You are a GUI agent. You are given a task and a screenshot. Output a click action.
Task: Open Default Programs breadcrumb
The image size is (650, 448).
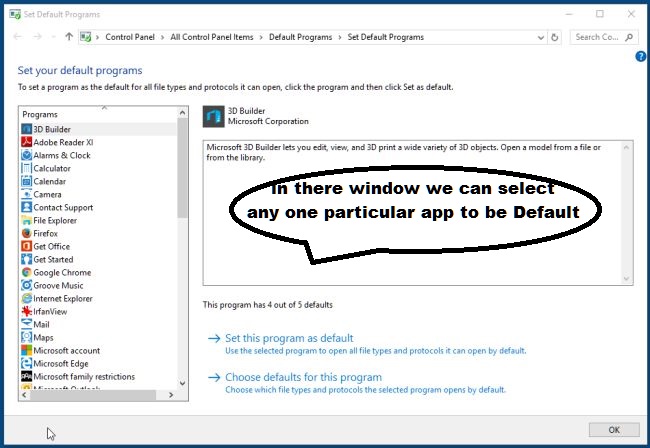click(301, 37)
